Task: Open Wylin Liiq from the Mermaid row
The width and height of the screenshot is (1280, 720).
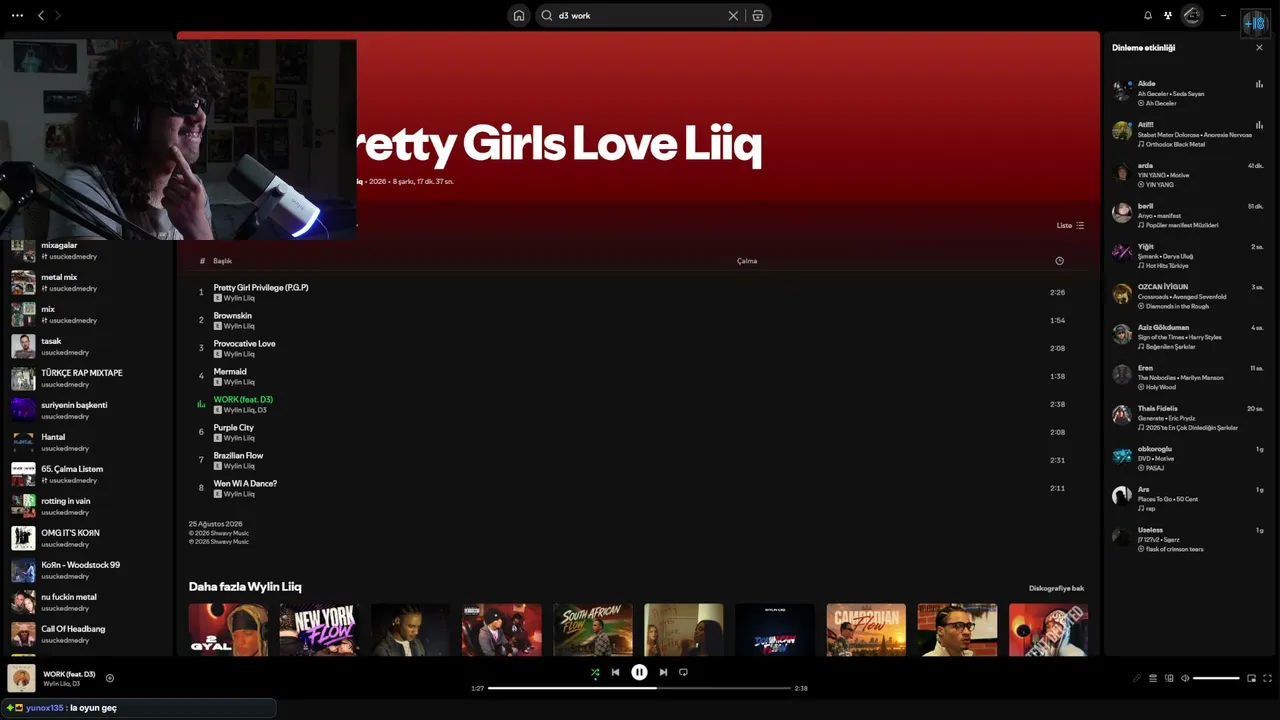Action: (239, 382)
